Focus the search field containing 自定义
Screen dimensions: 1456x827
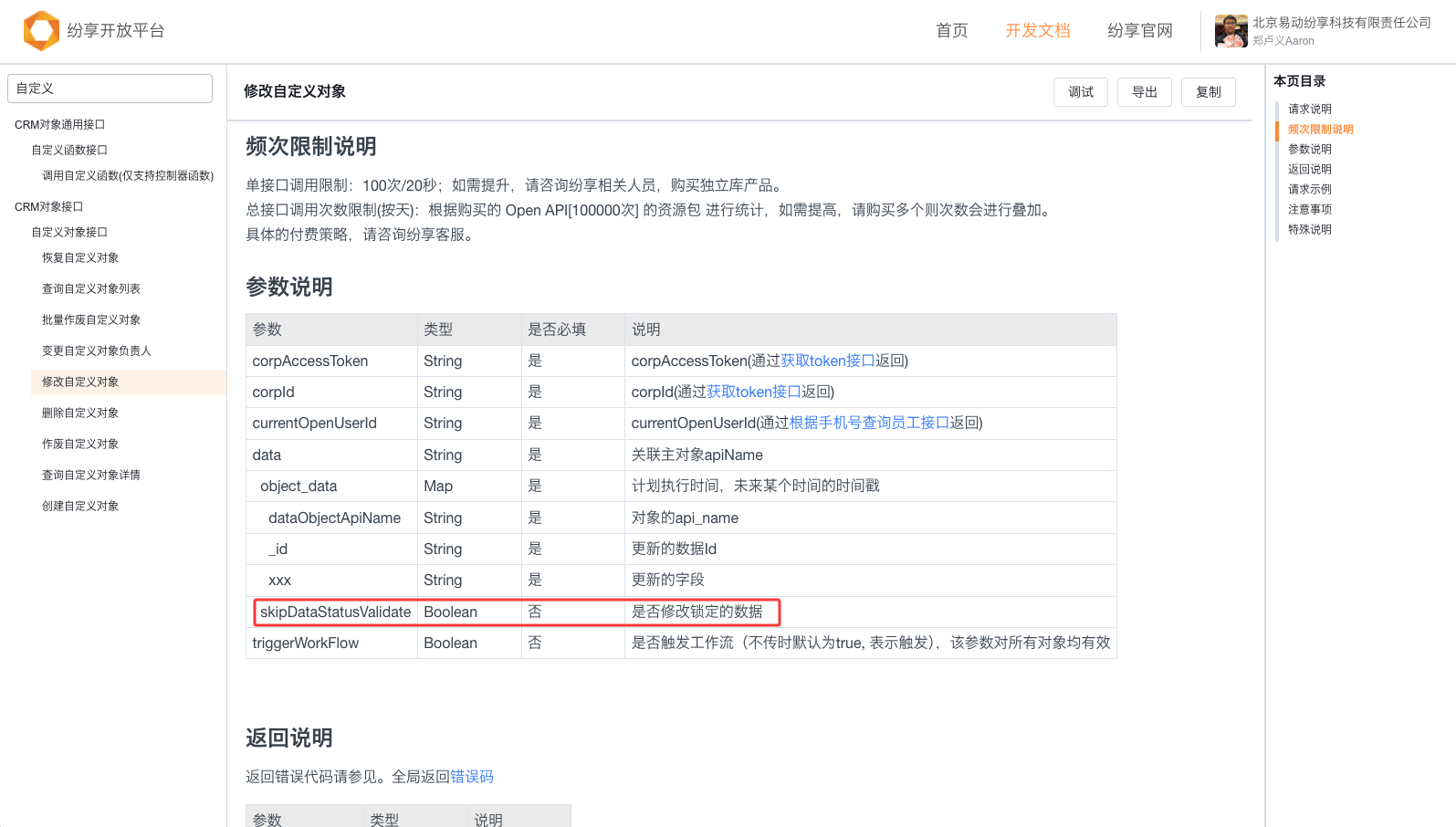coord(110,89)
